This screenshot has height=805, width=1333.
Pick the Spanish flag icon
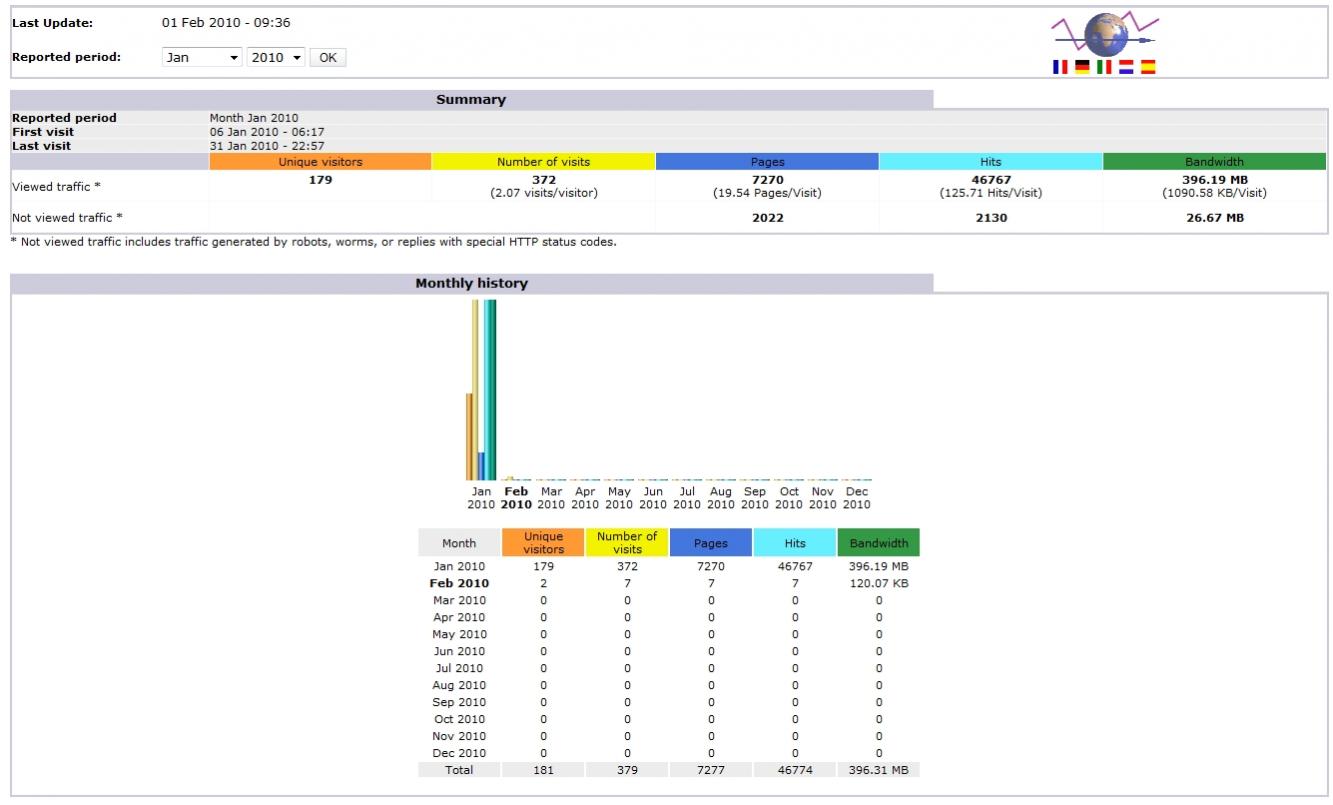(1148, 67)
